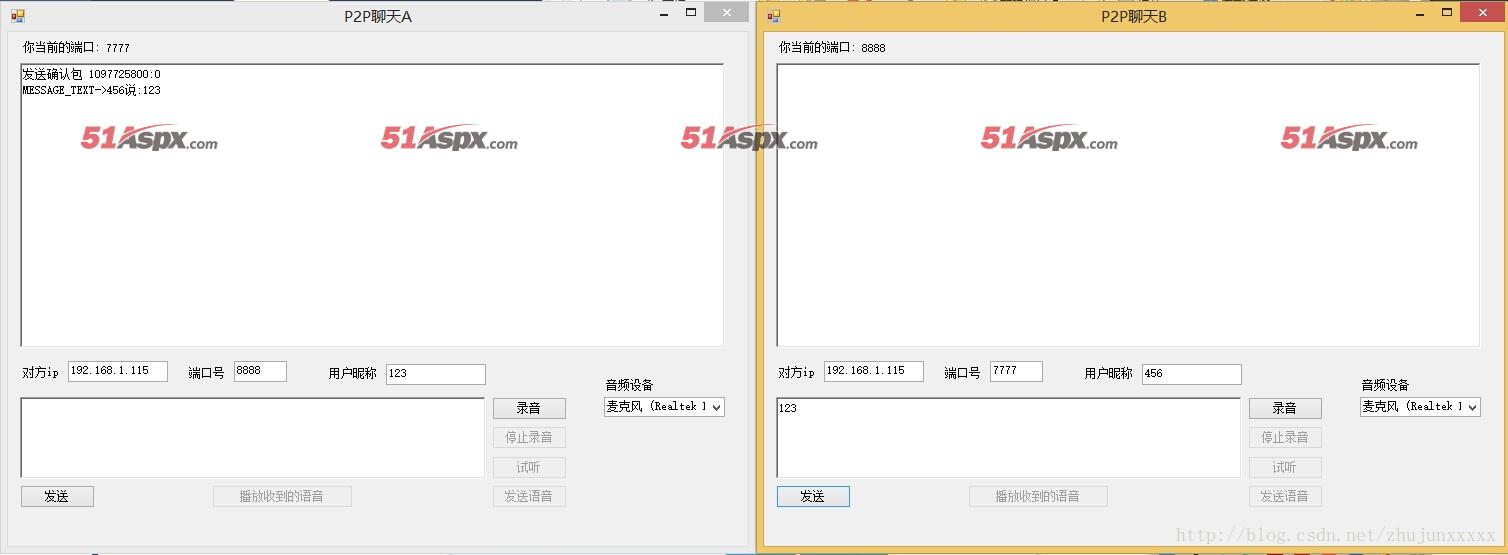This screenshot has width=1508, height=555.
Task: Click 用户昵称 field containing 456
Action: pos(1192,374)
